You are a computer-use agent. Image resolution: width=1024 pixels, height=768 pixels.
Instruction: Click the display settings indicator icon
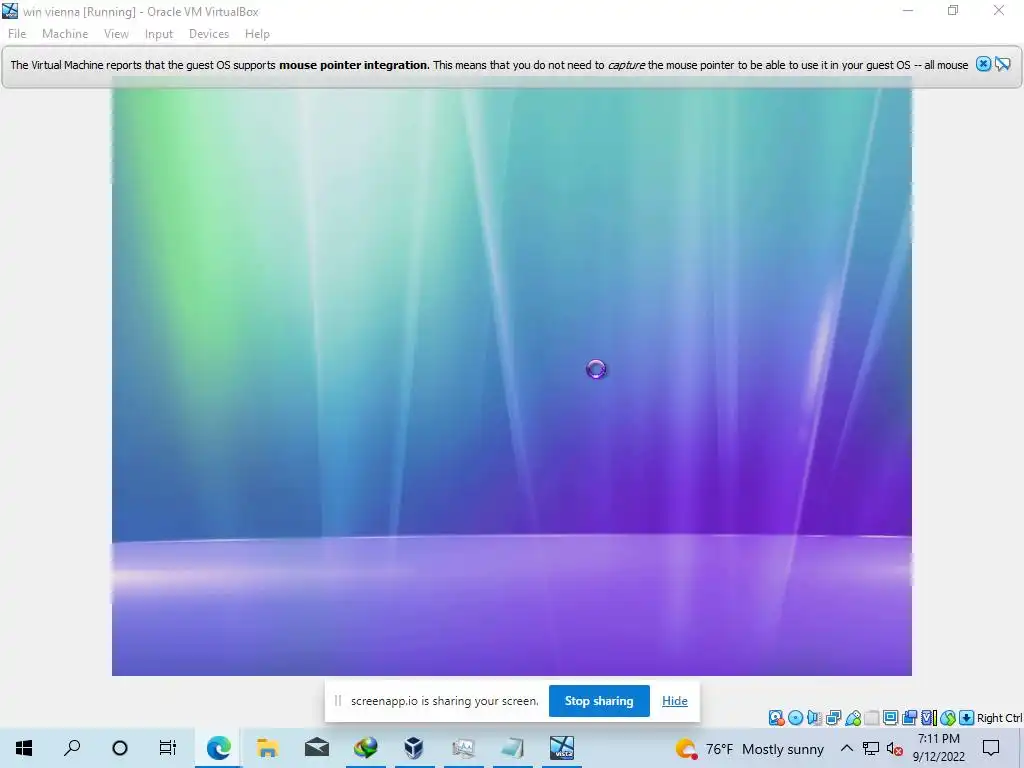tap(890, 718)
